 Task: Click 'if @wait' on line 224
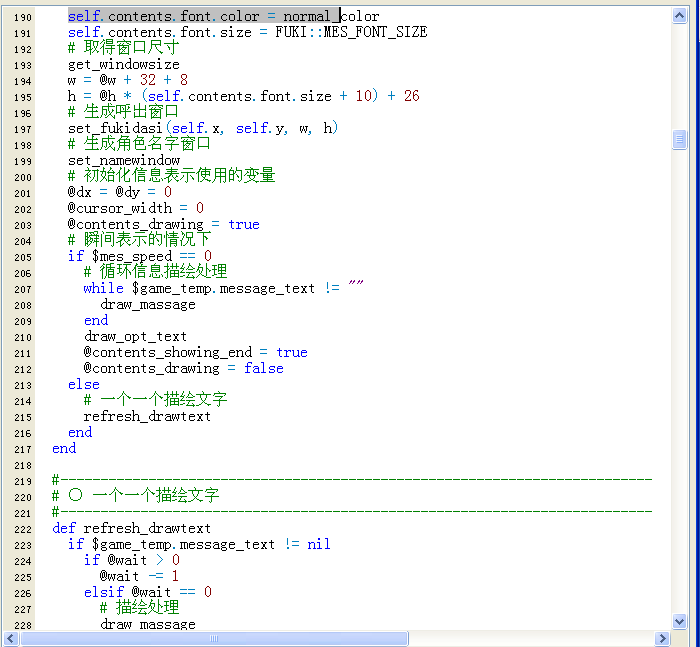(115, 560)
